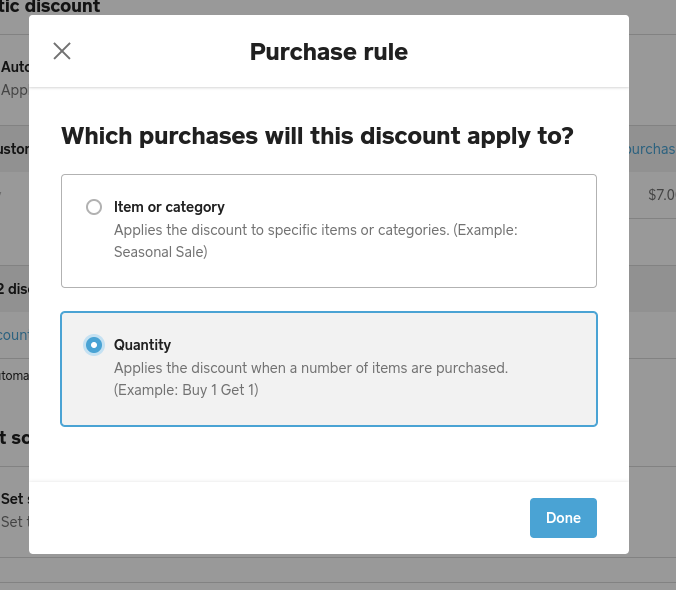
Task: Click the small "utoma" text at left edge
Action: coord(14,376)
